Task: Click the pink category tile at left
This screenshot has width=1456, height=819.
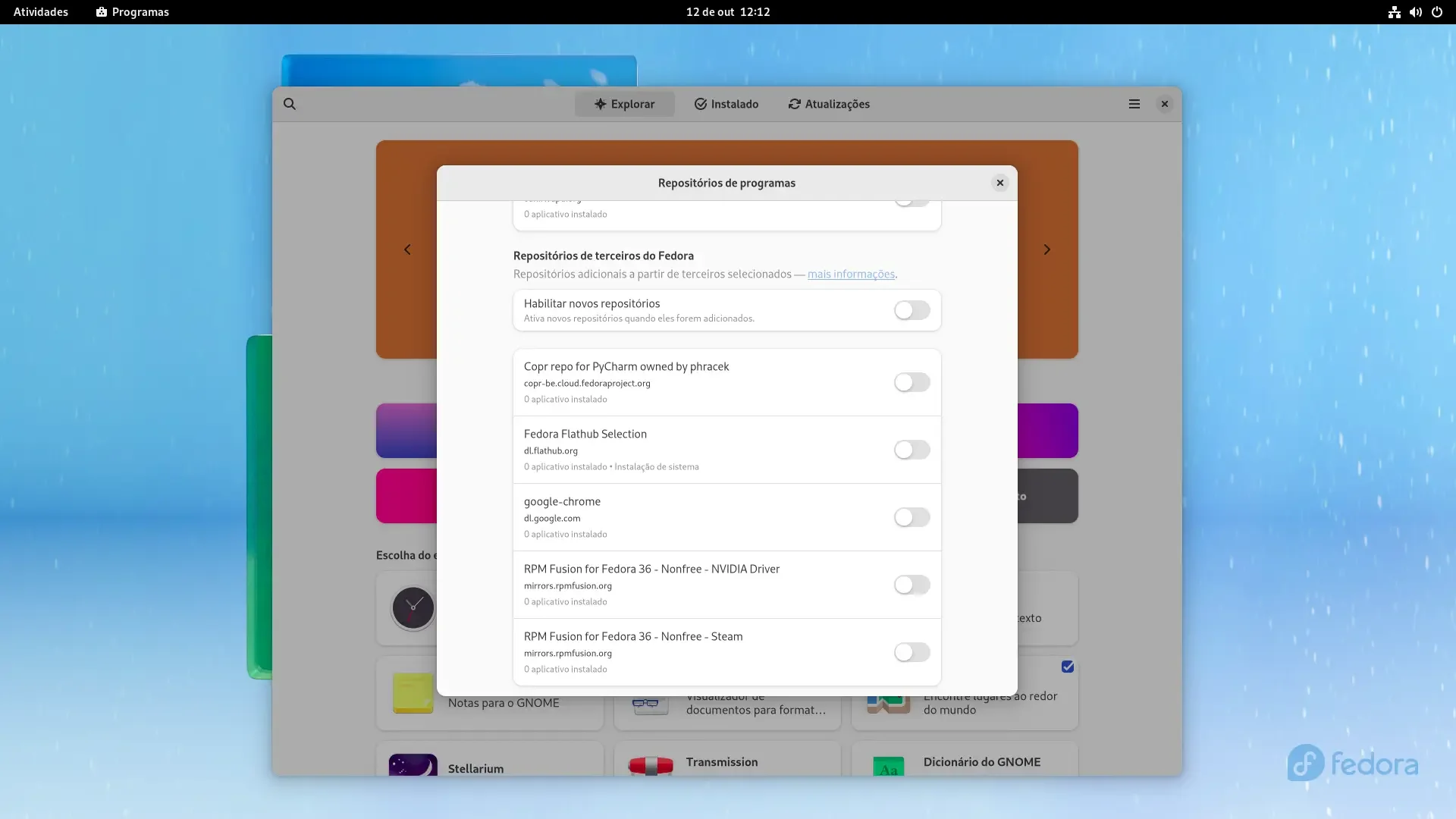Action: coord(406,496)
